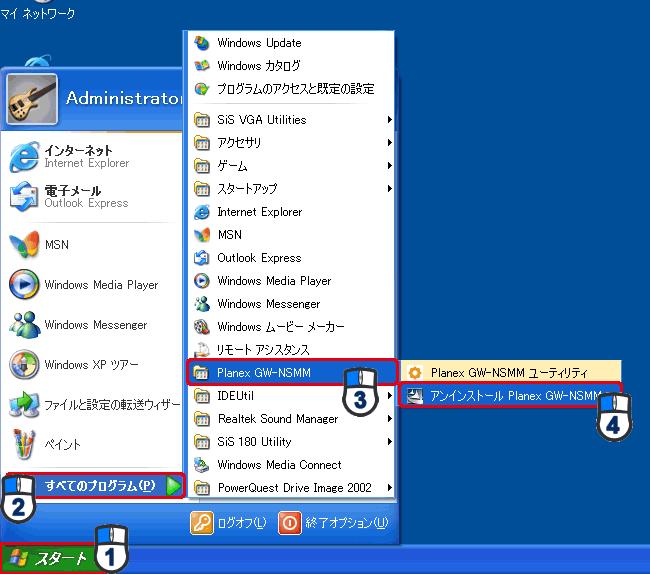Click the Windows カタログ icon
The width and height of the screenshot is (650, 574).
202,65
